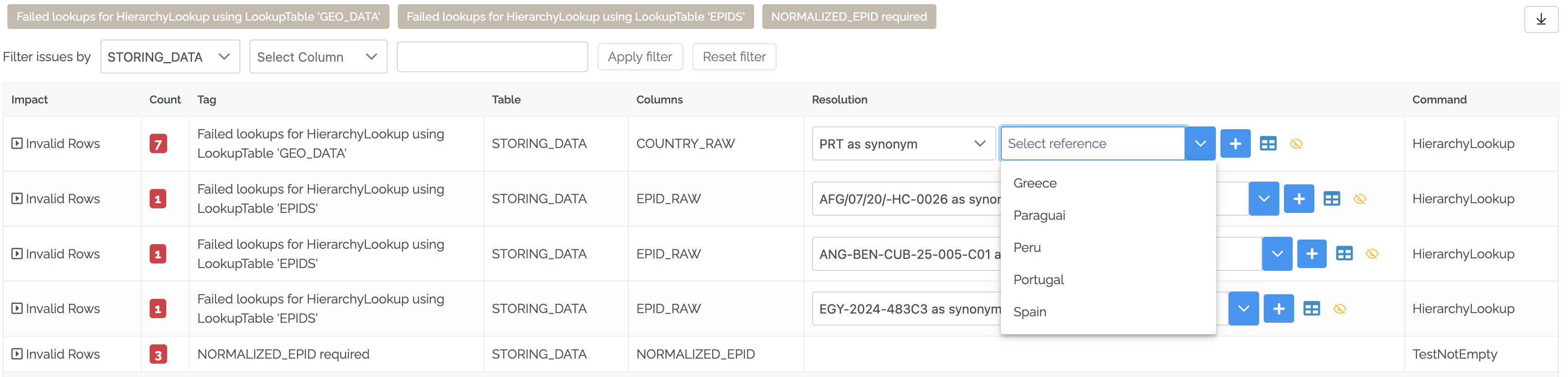Select the NORMALIZED_EPID required tag
Image resolution: width=1568 pixels, height=377 pixels.
tap(848, 17)
